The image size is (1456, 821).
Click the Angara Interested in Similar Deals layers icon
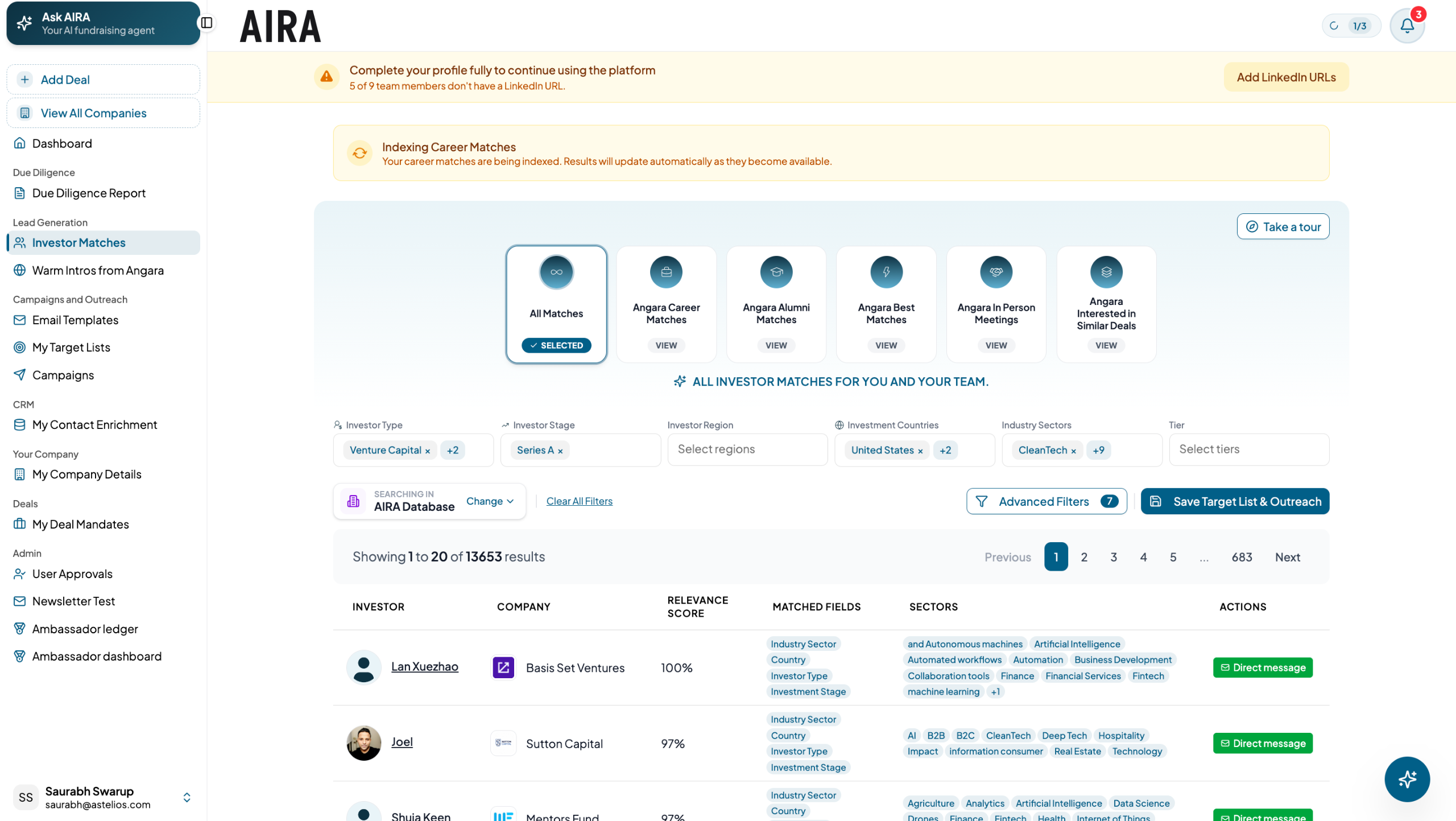pos(1106,272)
